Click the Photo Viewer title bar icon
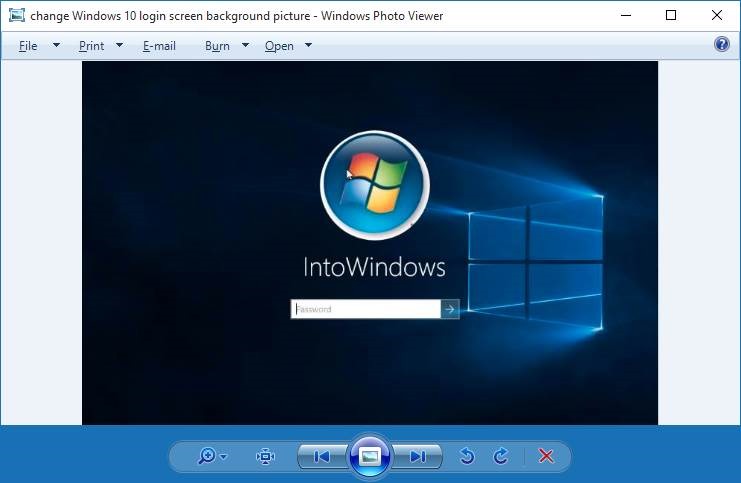The width and height of the screenshot is (741, 483). pos(17,15)
